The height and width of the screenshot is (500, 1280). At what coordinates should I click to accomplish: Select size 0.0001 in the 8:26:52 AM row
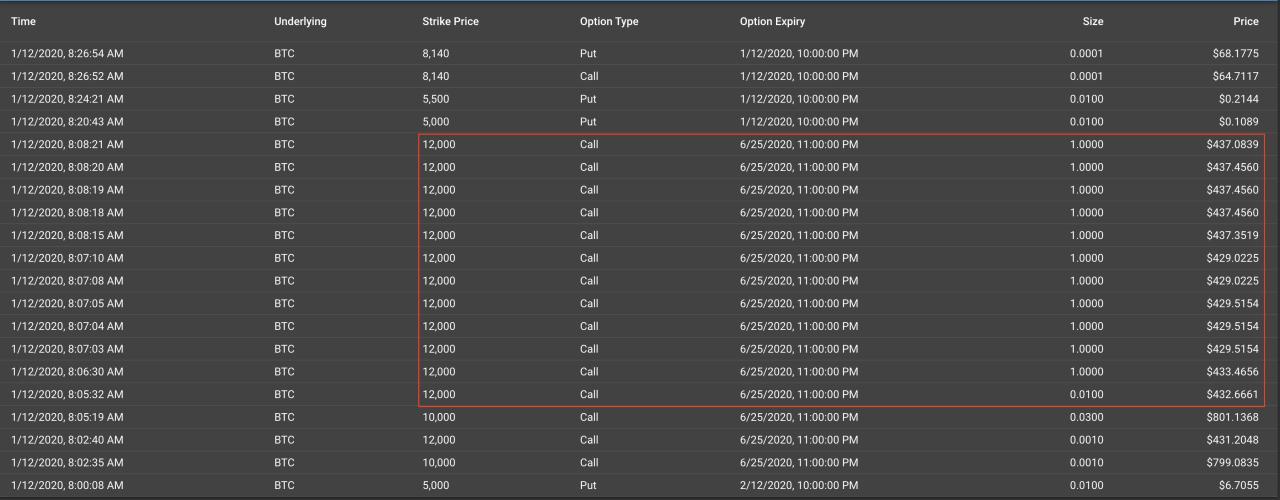(1087, 76)
